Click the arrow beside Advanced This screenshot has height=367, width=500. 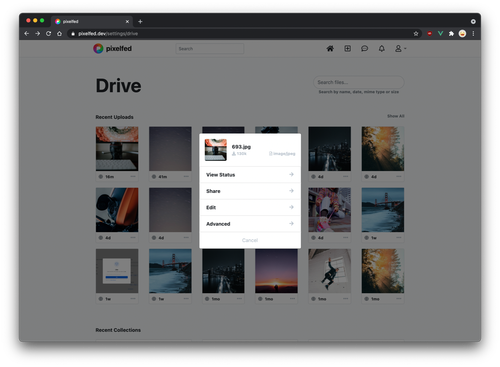tap(291, 224)
